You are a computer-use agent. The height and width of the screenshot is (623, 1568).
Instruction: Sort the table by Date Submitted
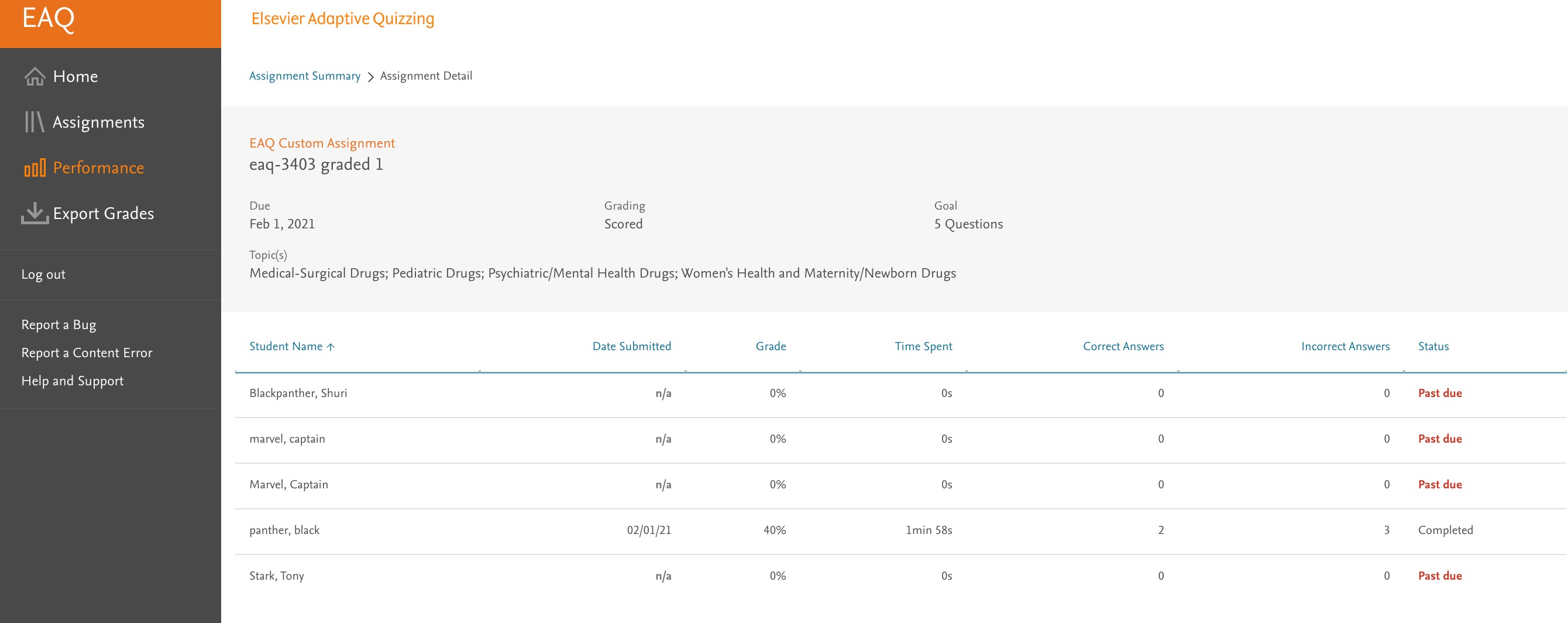(631, 346)
